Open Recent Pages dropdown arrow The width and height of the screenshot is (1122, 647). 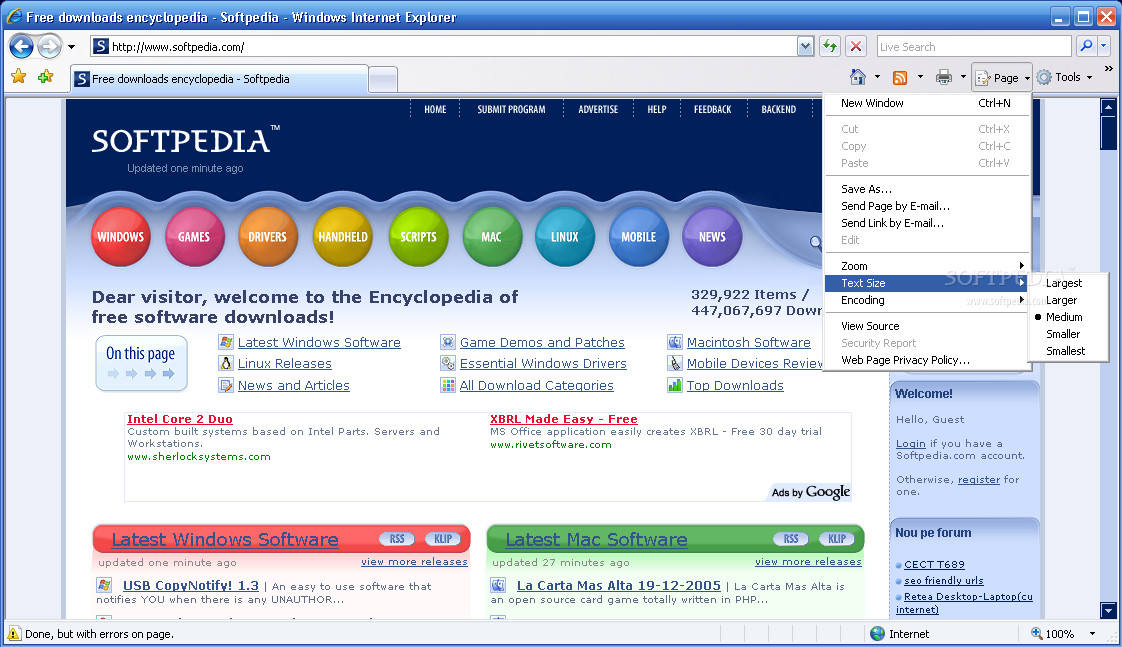(72, 47)
